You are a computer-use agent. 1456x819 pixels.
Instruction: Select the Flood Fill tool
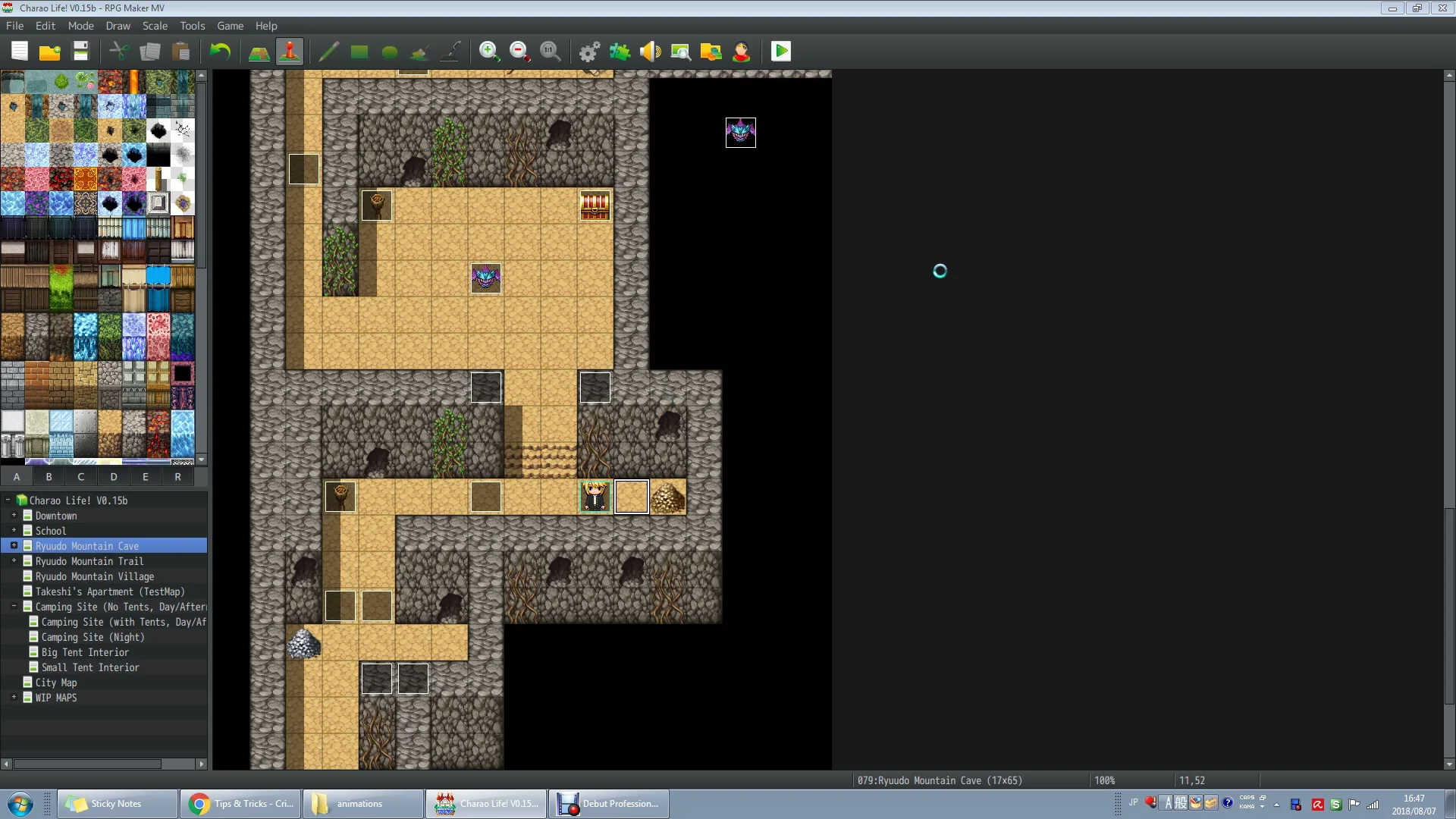(420, 52)
